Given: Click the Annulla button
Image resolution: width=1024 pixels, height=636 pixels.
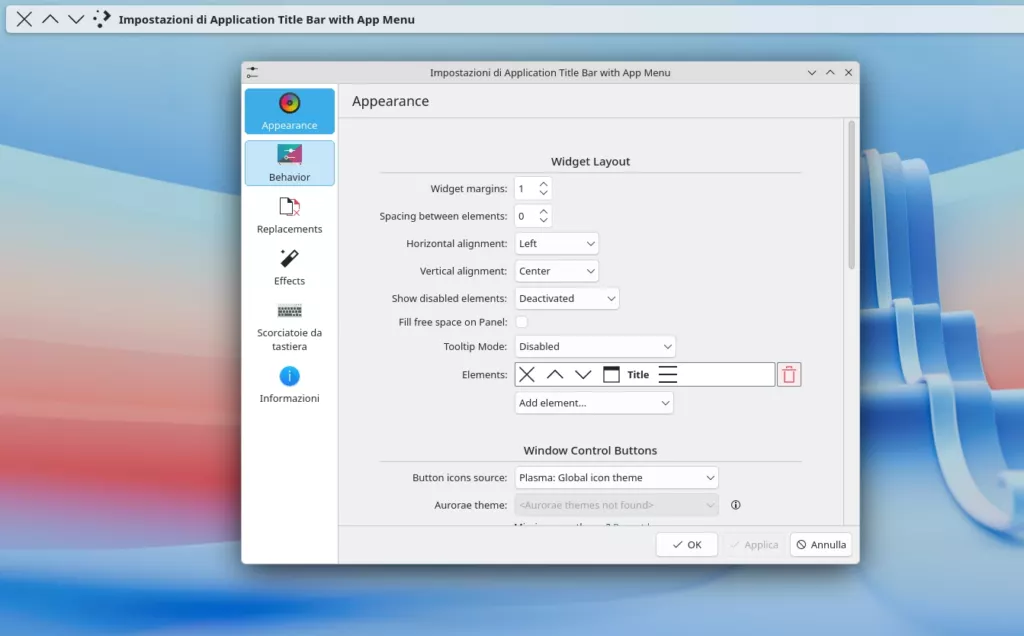Looking at the screenshot, I should [821, 545].
